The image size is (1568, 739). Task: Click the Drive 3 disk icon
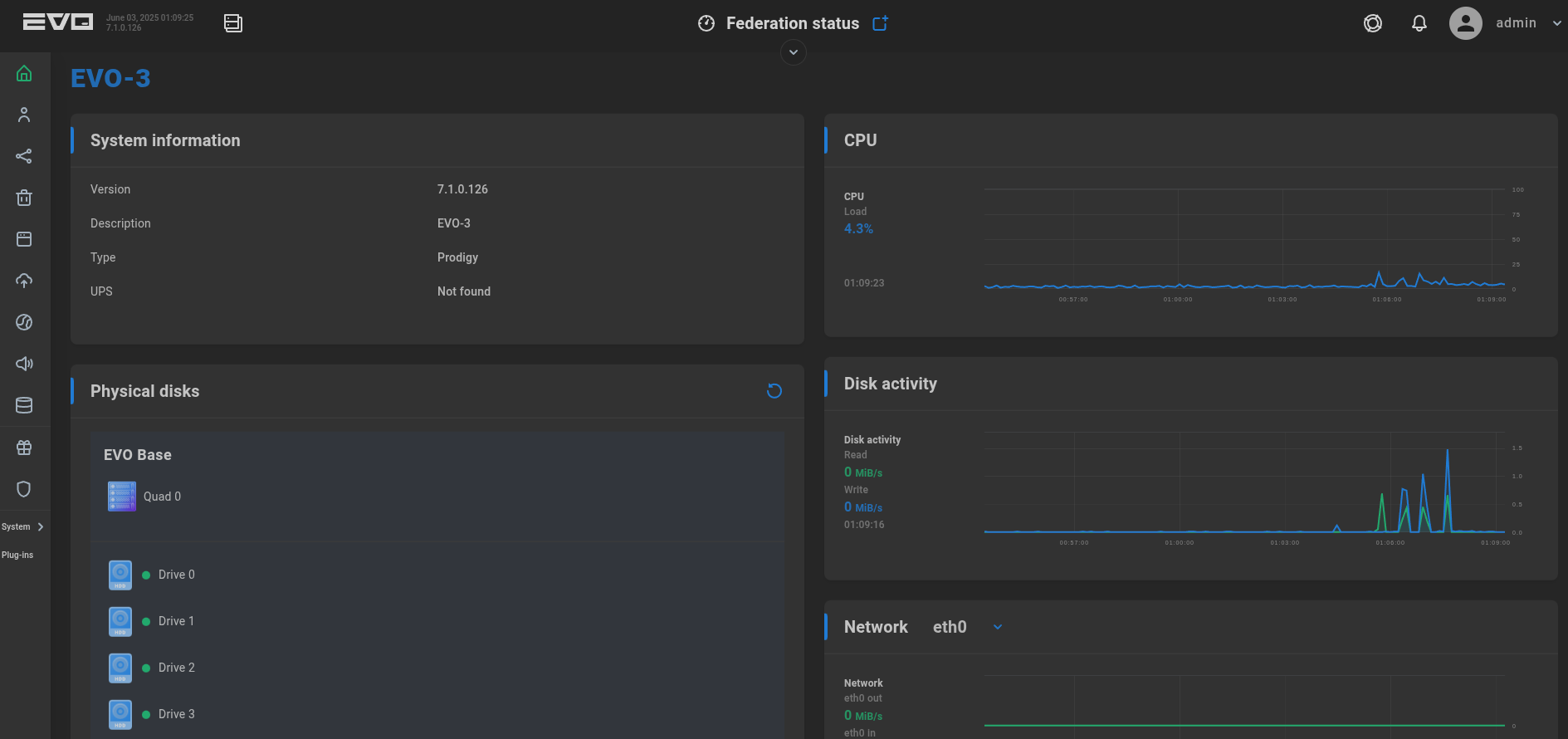[x=120, y=714]
